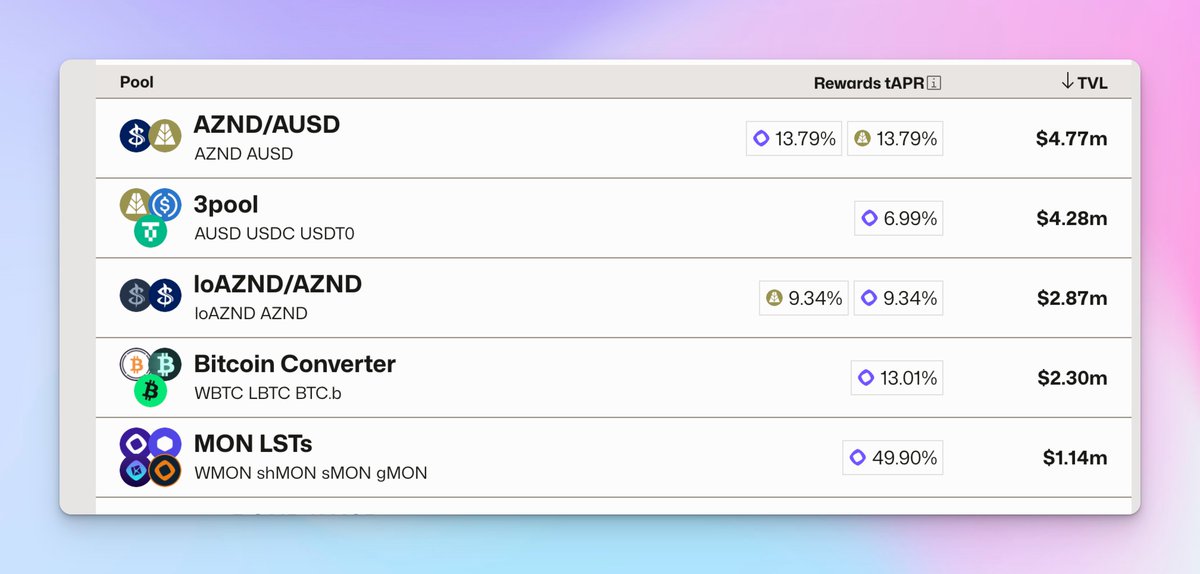Click the MON LSTs token icons
1200x574 pixels.
[150, 457]
